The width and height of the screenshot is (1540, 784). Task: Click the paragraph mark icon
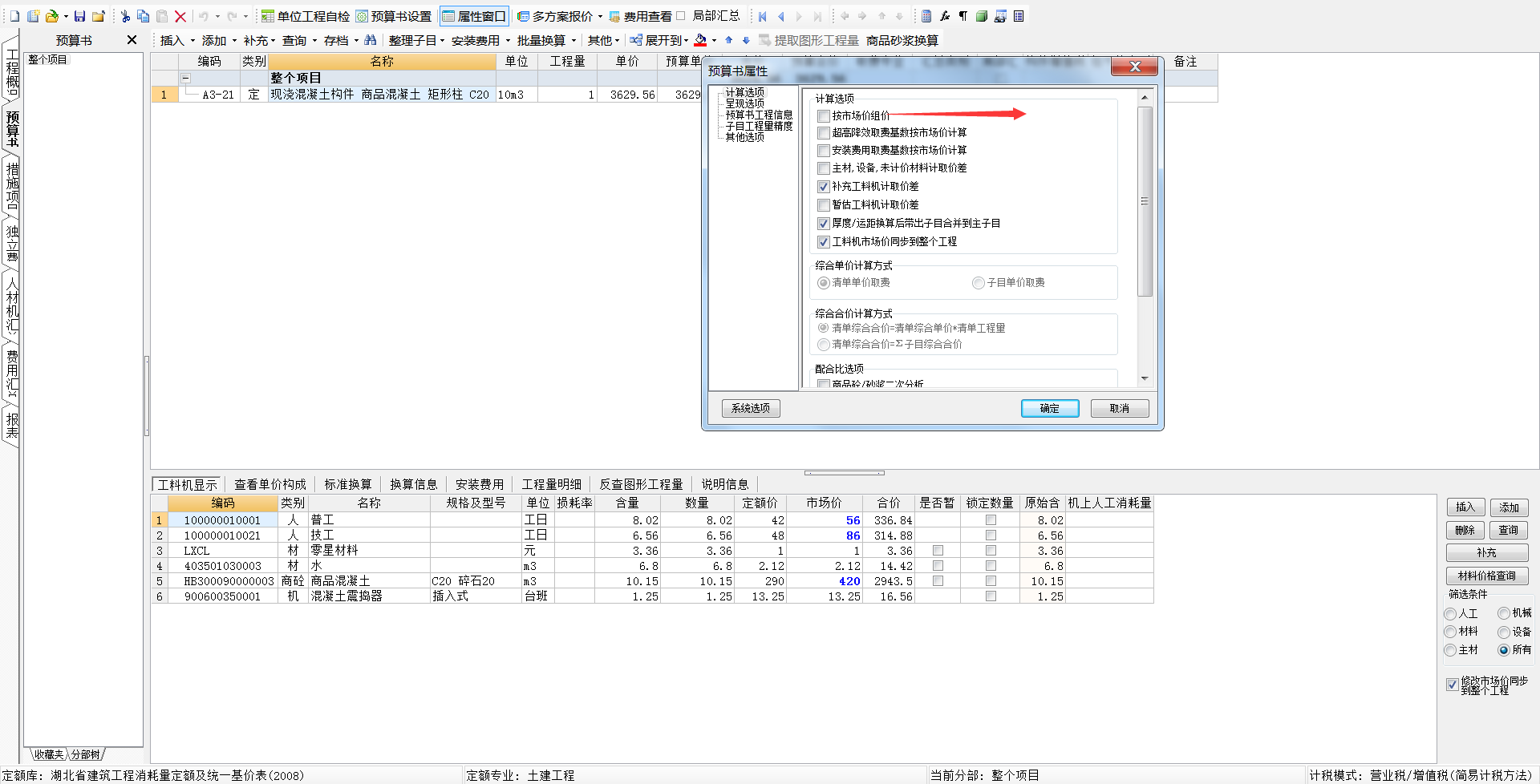coord(963,16)
